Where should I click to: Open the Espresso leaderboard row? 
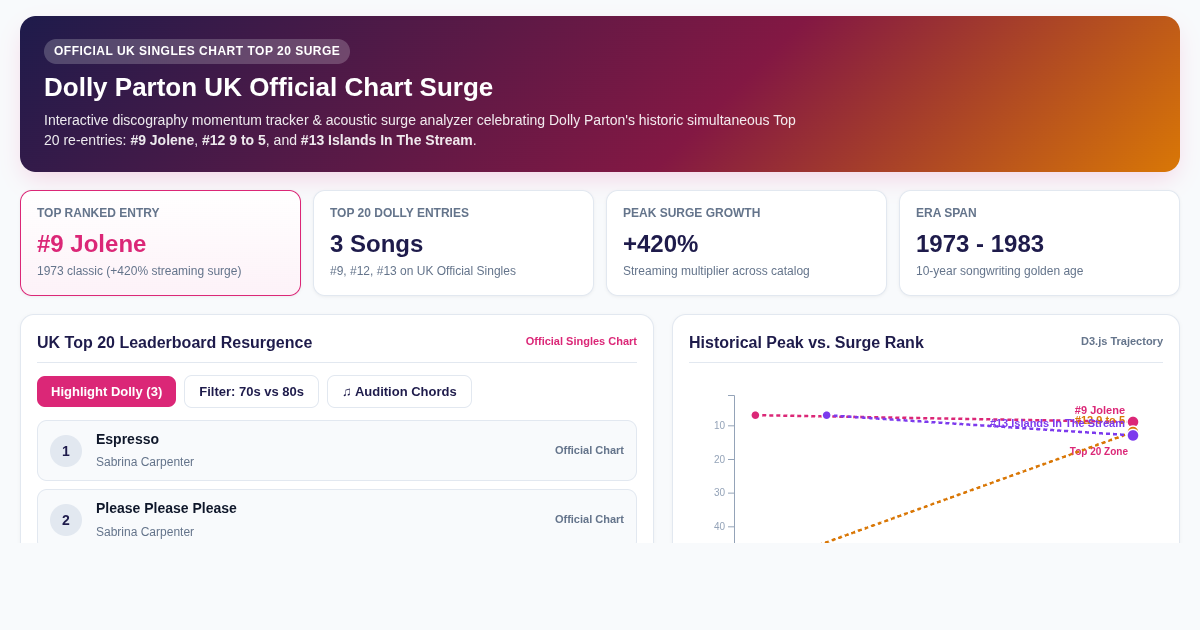coord(337,450)
